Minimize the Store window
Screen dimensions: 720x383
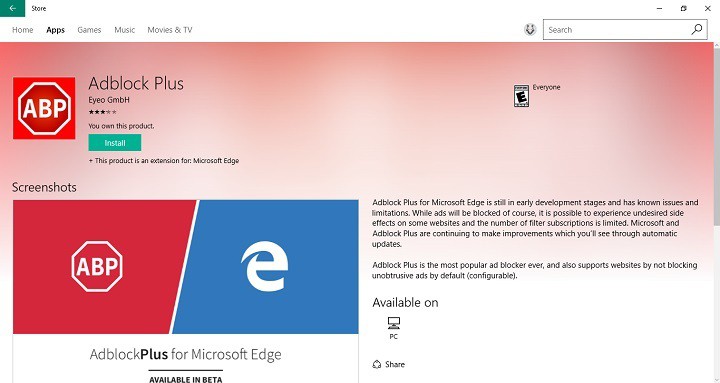point(659,8)
